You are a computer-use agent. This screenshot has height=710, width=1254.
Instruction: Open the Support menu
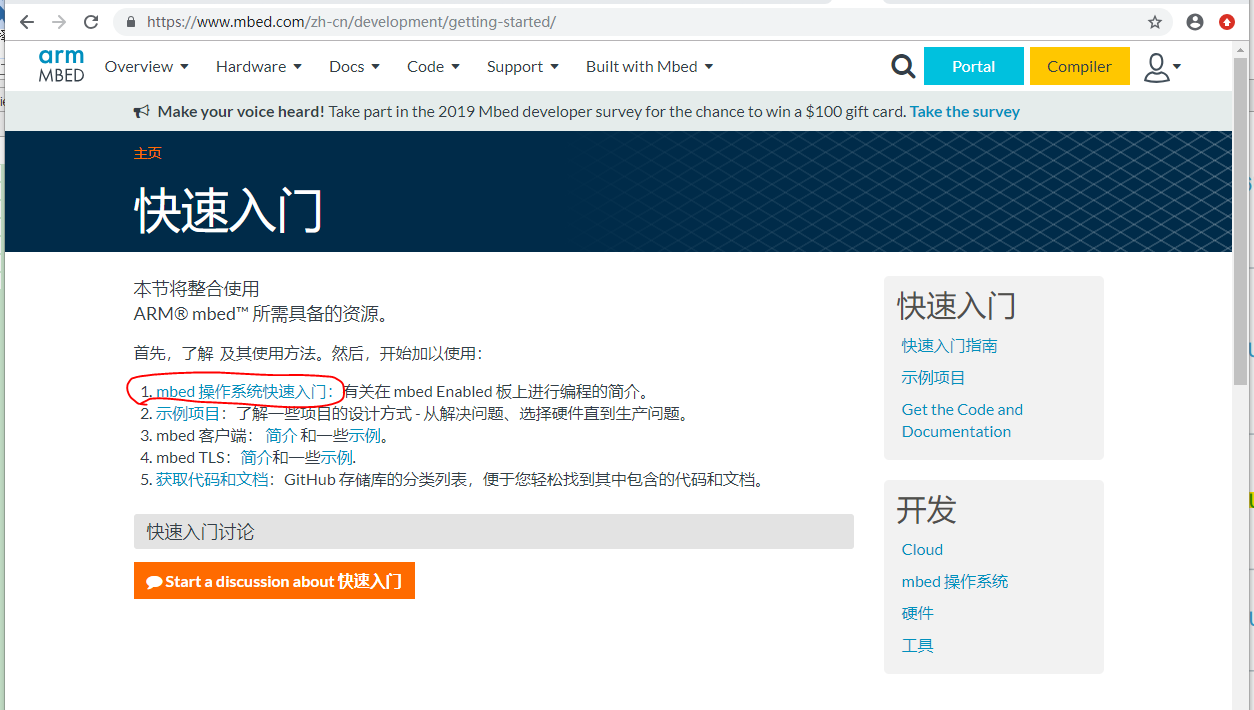[522, 66]
